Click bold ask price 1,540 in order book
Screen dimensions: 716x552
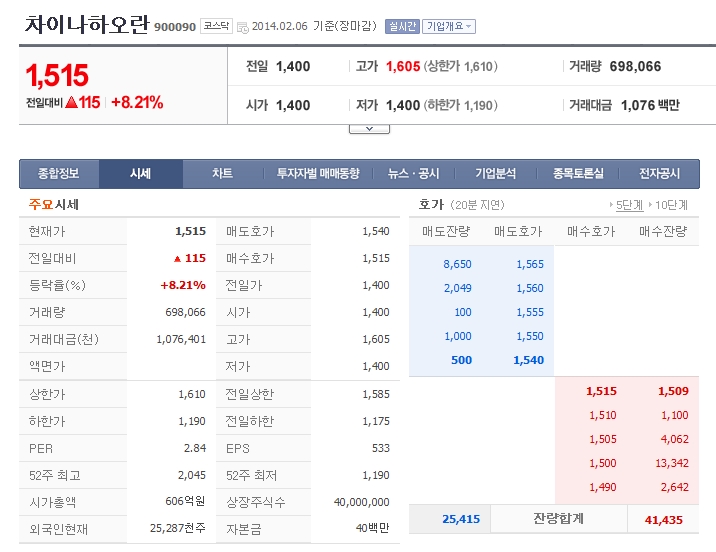point(529,360)
